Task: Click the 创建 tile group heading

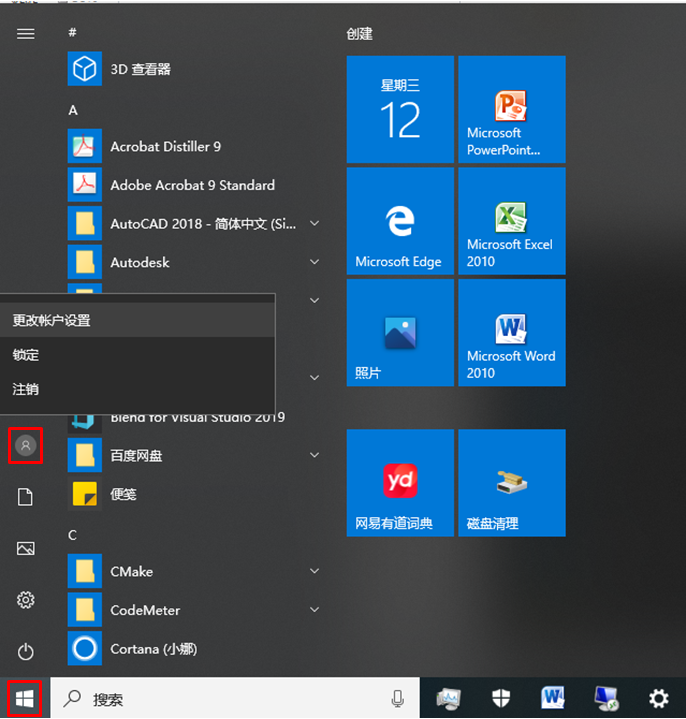Action: pos(360,33)
